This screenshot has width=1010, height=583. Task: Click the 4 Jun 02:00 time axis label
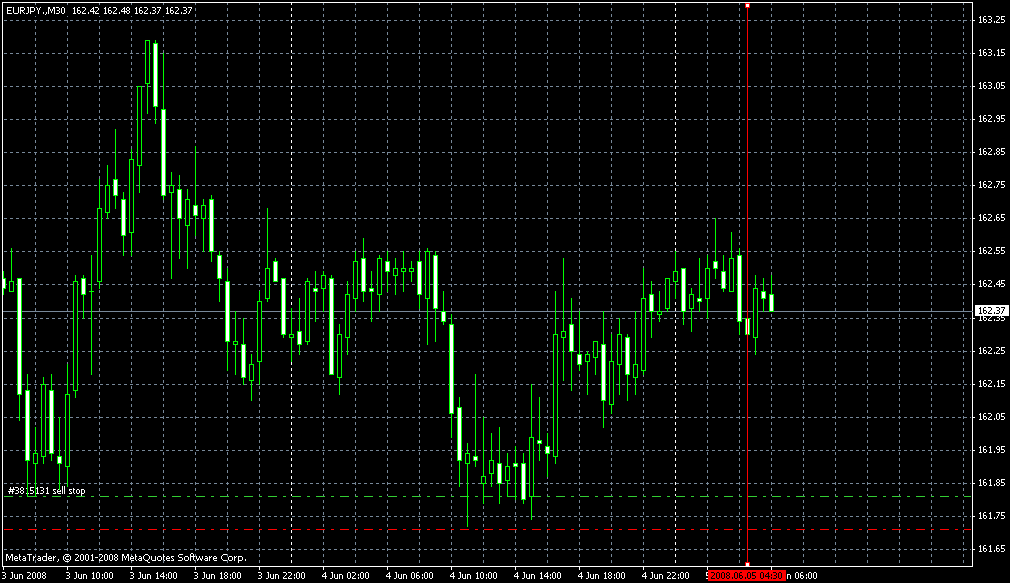coord(346,575)
